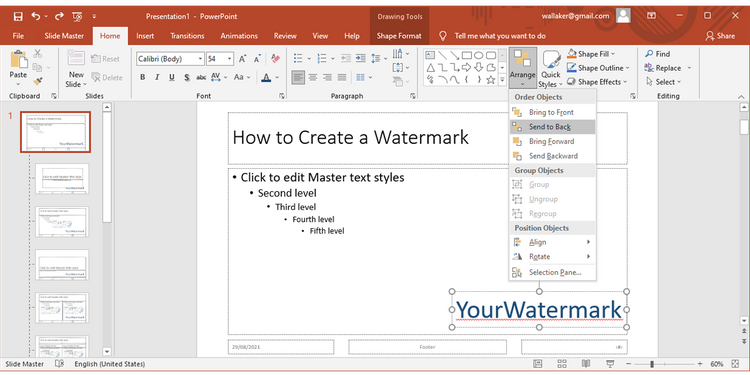Click Decrease Font Size icon

(x=257, y=59)
